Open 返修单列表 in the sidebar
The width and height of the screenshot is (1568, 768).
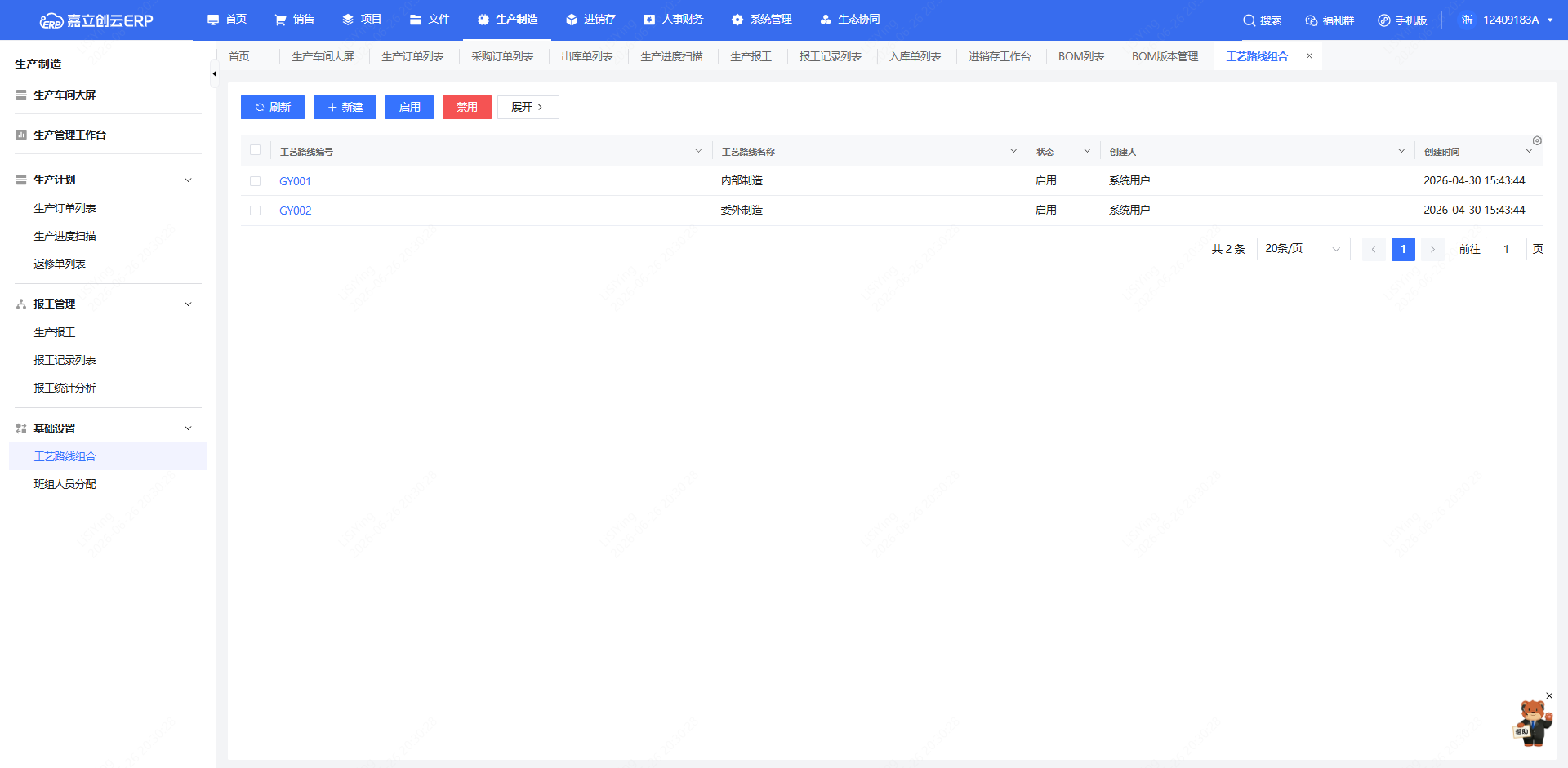point(60,264)
